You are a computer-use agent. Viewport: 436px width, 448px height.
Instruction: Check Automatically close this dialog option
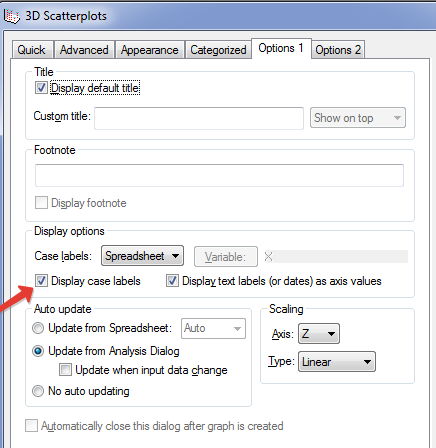[31, 426]
